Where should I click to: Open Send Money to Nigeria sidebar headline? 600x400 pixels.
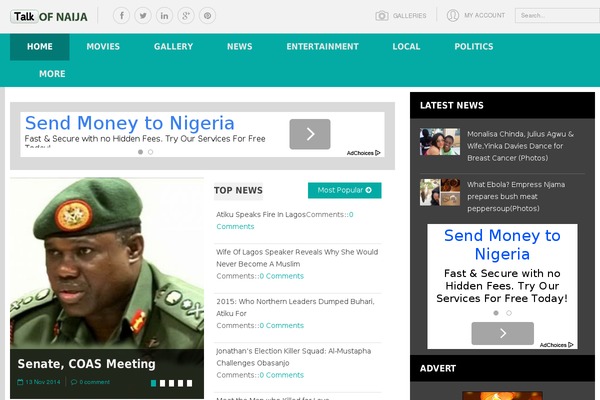502,245
